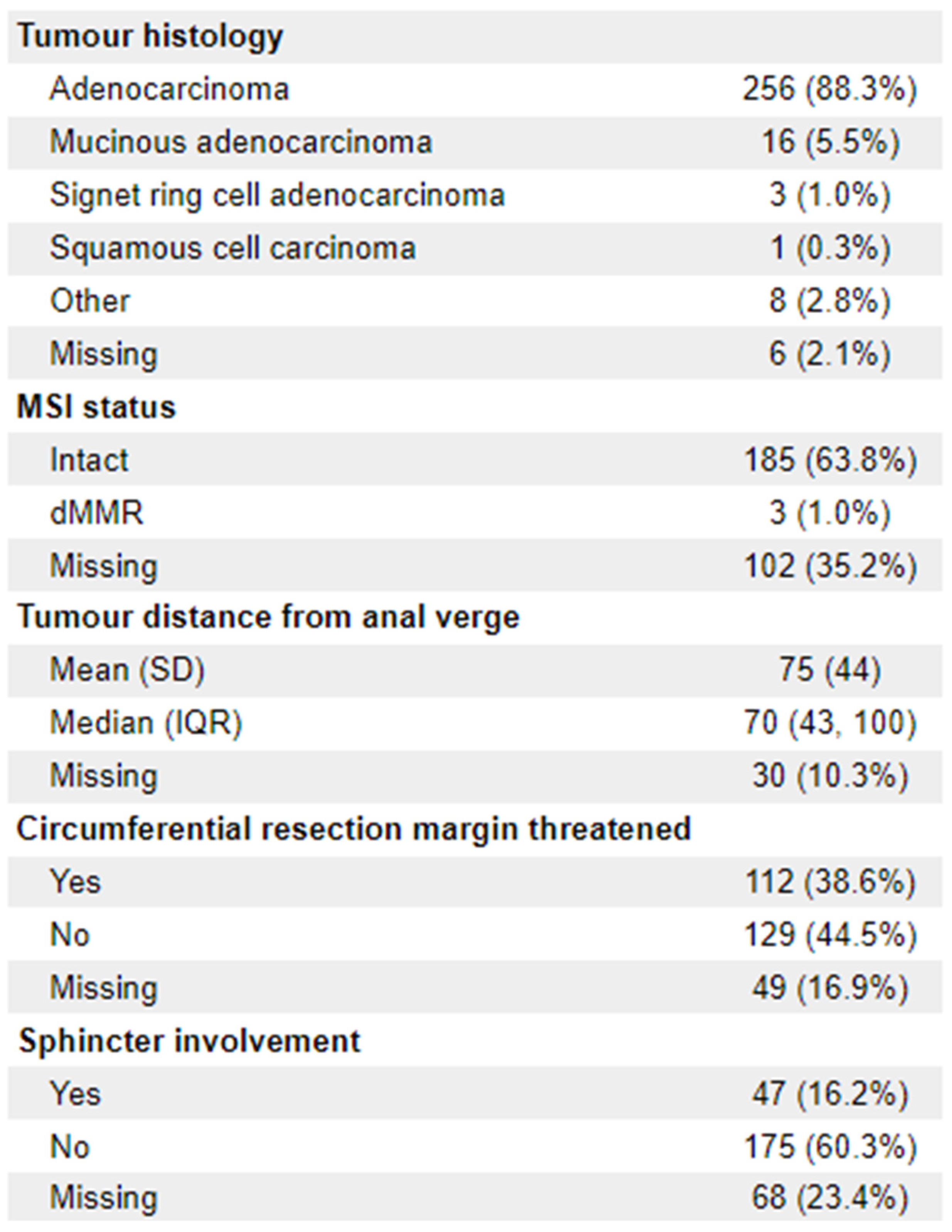Select the Mean (SD) row label

127,670
